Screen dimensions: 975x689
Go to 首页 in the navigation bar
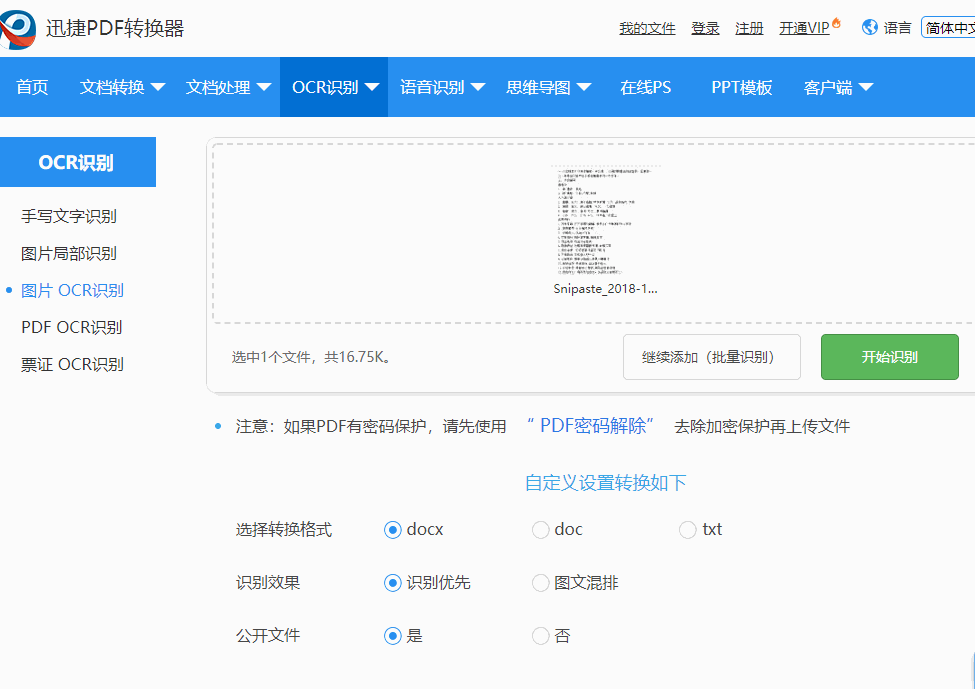coord(32,87)
